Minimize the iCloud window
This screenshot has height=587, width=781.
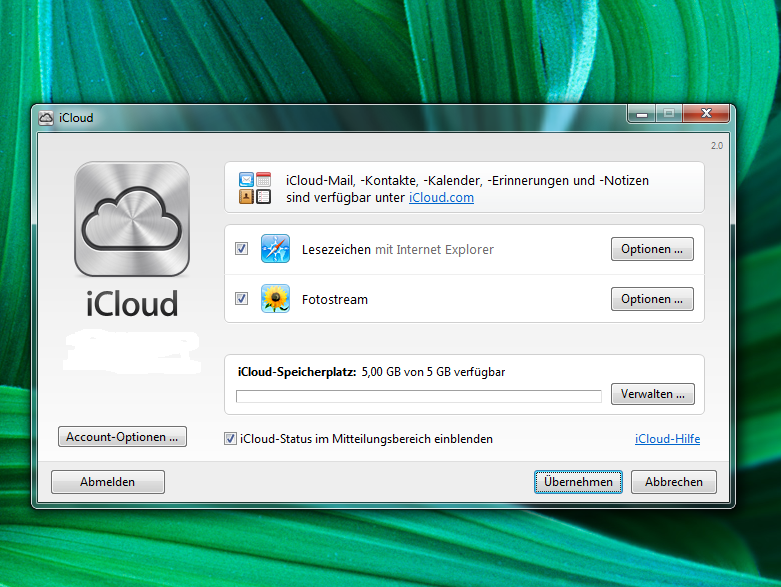641,114
